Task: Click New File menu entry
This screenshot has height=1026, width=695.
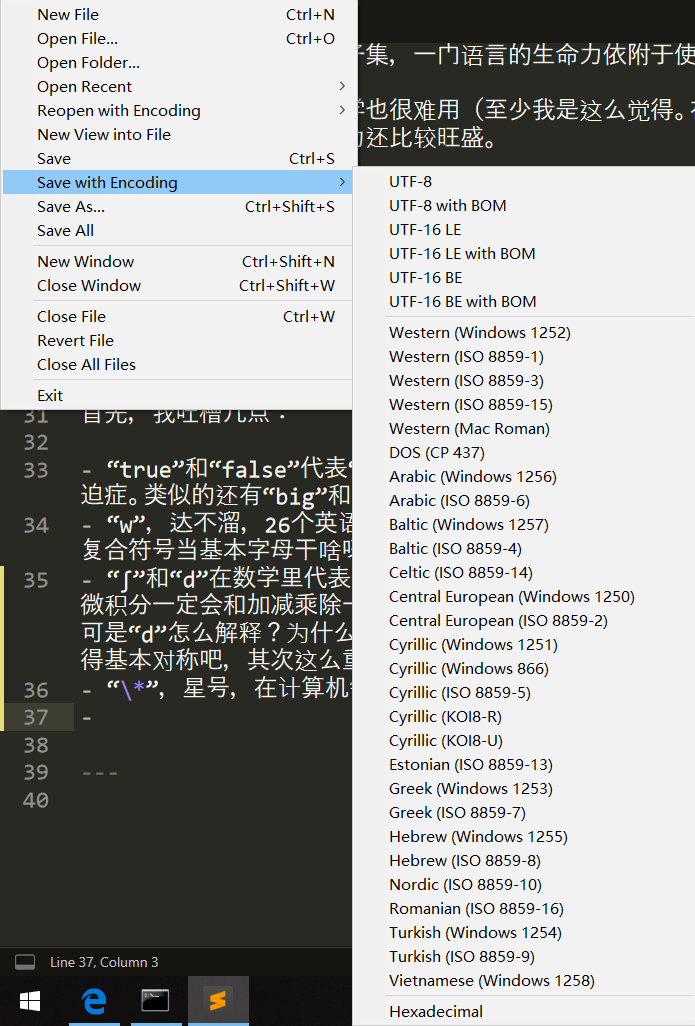Action: [x=68, y=15]
